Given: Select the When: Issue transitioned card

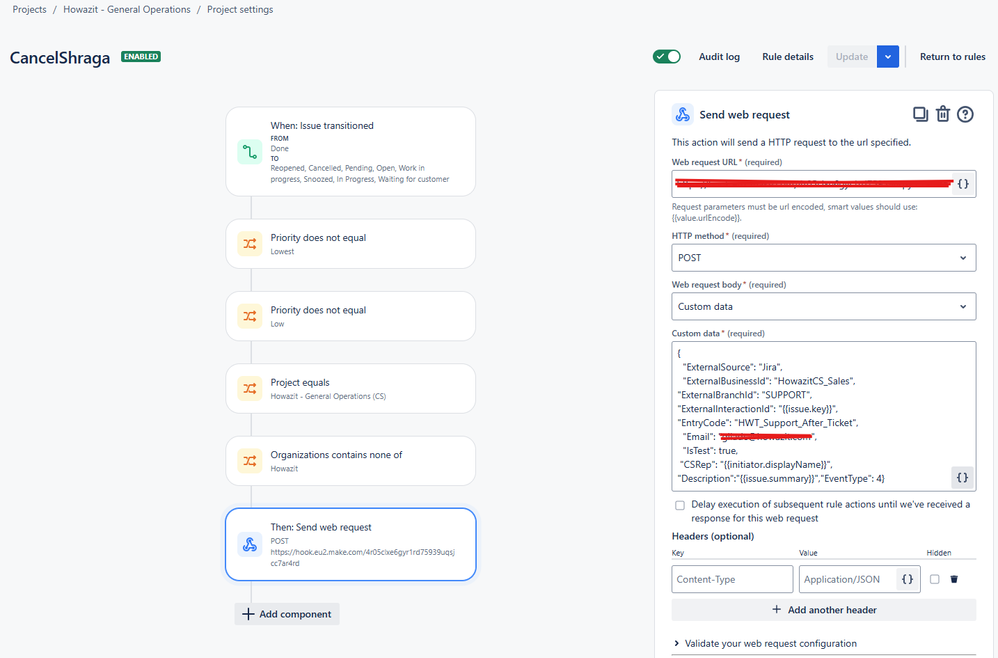Looking at the screenshot, I should [351, 151].
